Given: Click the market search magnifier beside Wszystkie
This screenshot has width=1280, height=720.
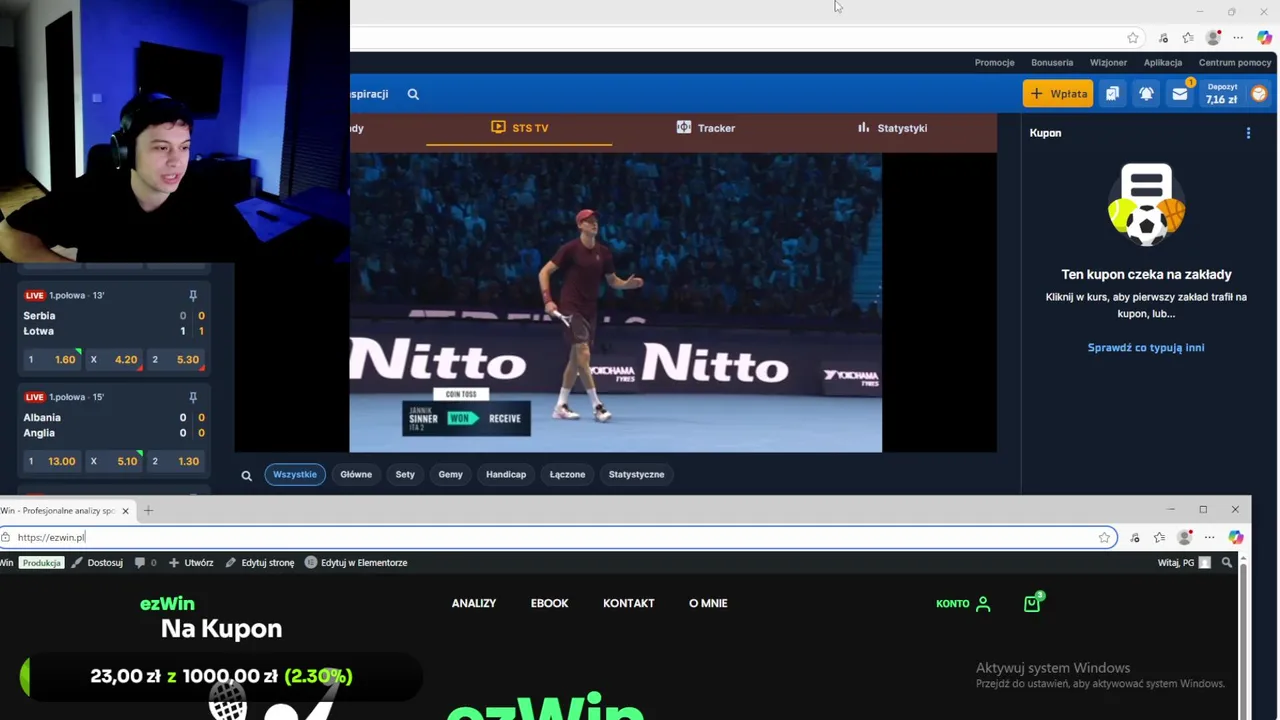Looking at the screenshot, I should (246, 475).
